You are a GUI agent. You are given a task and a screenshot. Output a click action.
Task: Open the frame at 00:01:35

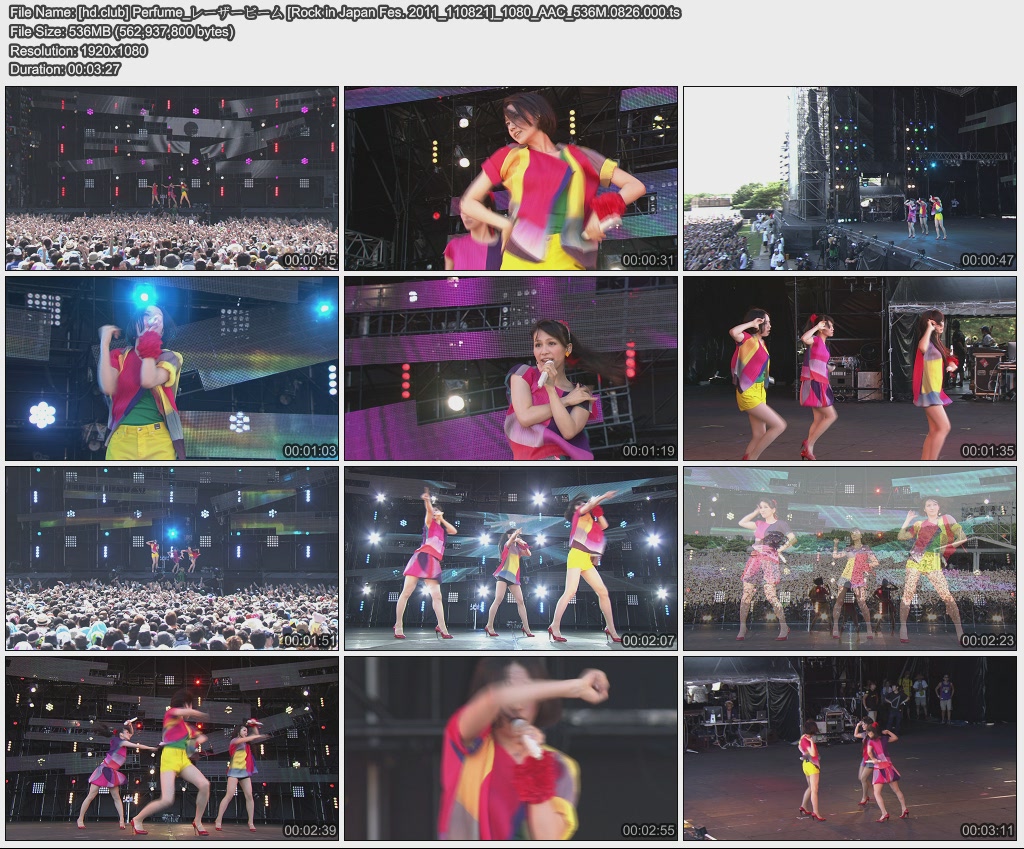pyautogui.click(x=850, y=368)
